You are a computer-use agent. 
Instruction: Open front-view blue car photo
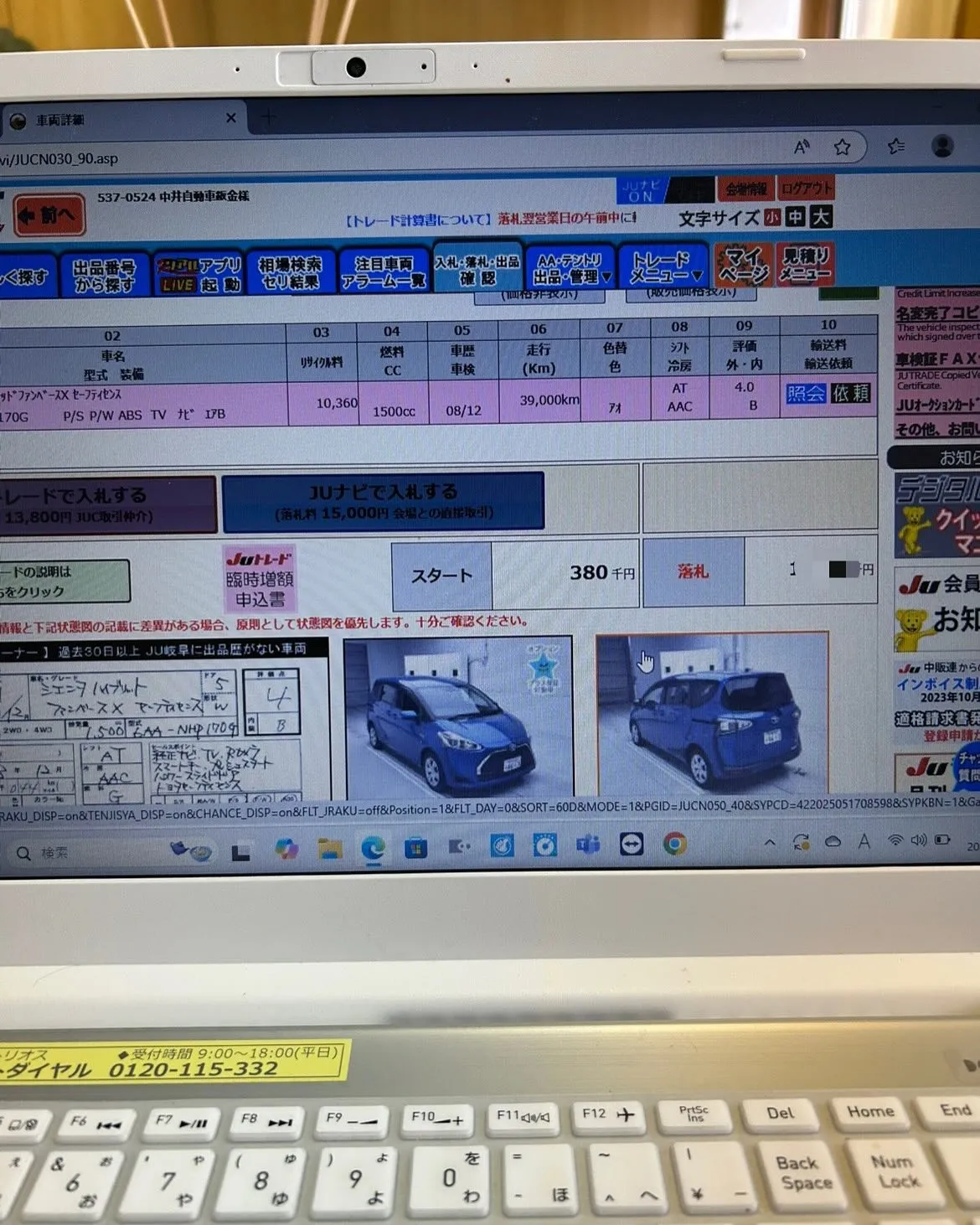tap(458, 716)
